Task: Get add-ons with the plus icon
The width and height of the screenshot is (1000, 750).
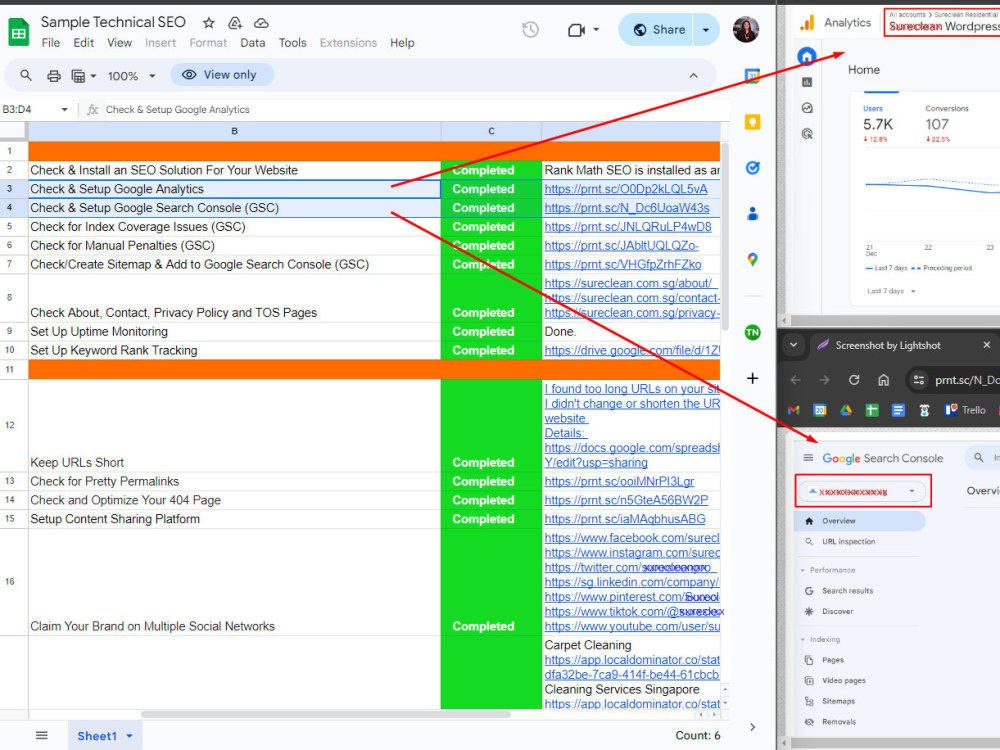Action: coord(753,378)
